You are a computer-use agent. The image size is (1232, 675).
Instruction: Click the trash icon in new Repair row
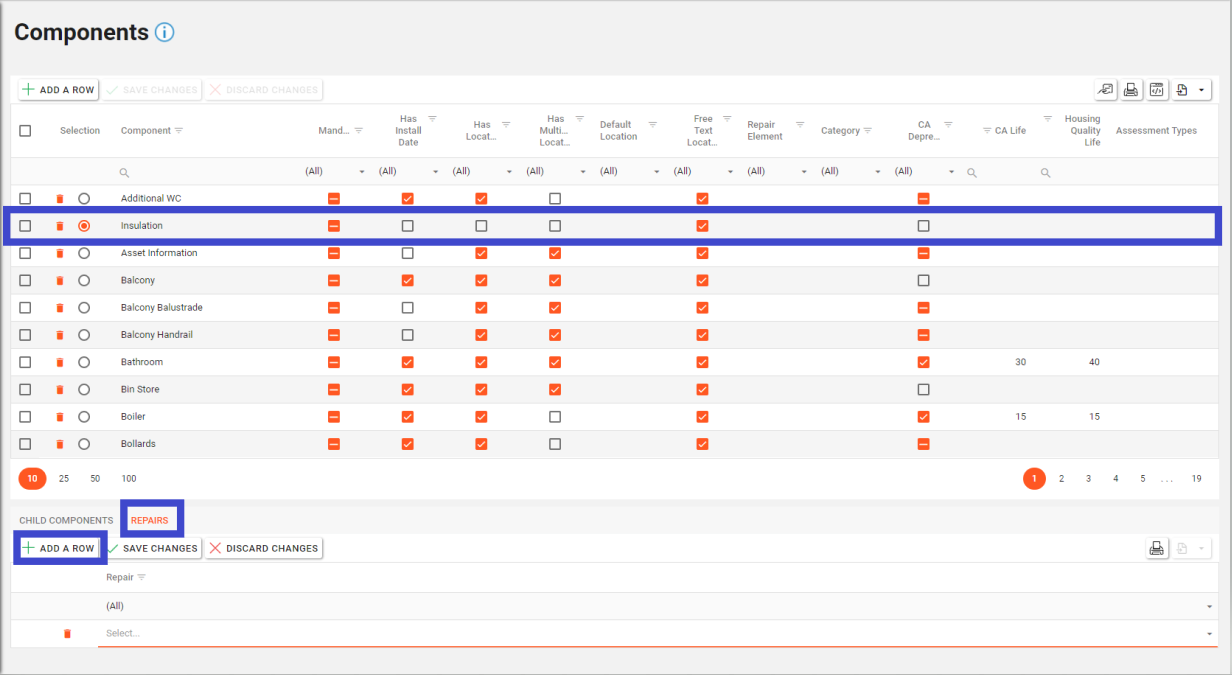(67, 634)
